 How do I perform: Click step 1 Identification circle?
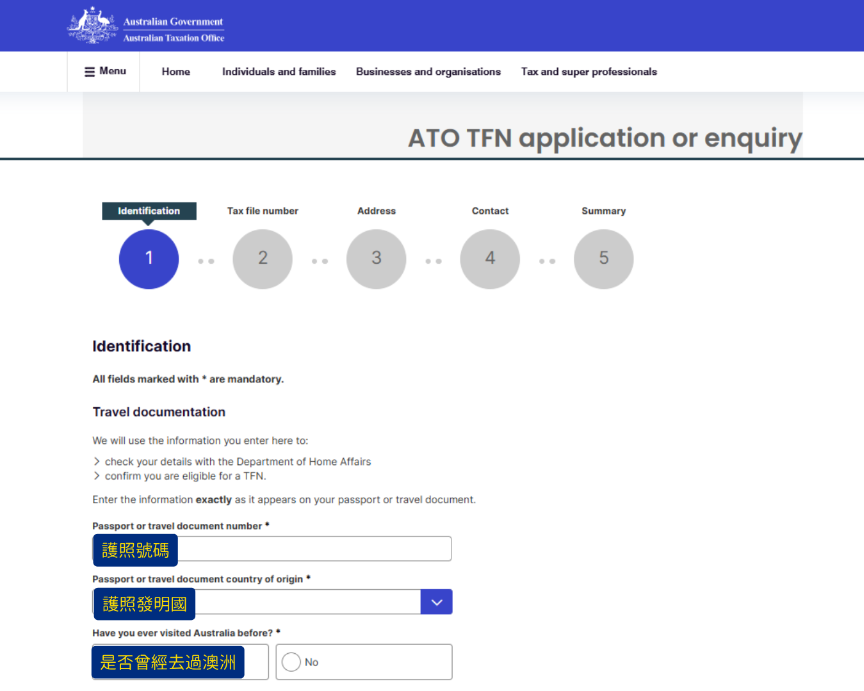coord(149,259)
